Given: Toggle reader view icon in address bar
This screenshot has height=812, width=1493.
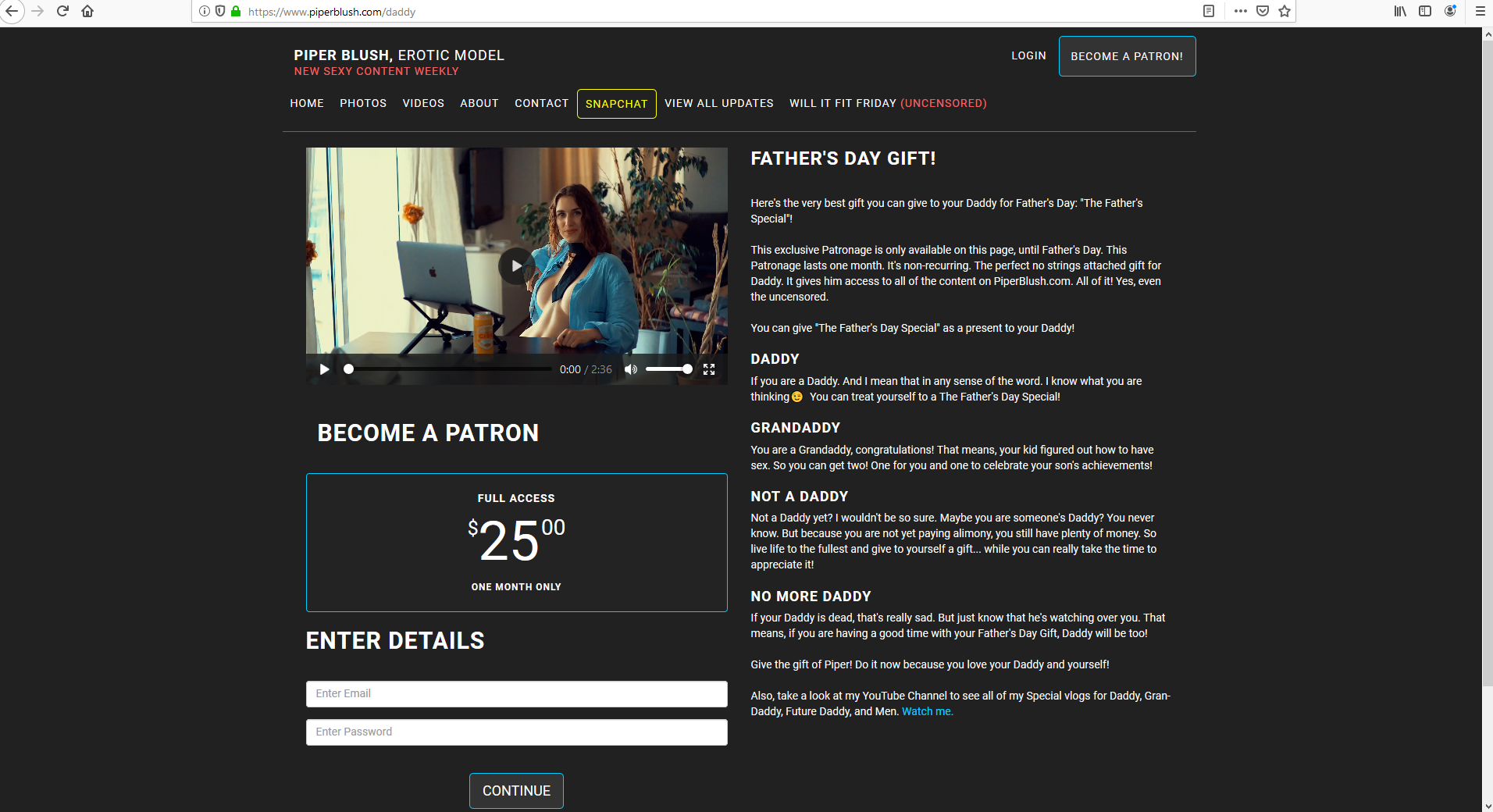Looking at the screenshot, I should coord(1209,11).
